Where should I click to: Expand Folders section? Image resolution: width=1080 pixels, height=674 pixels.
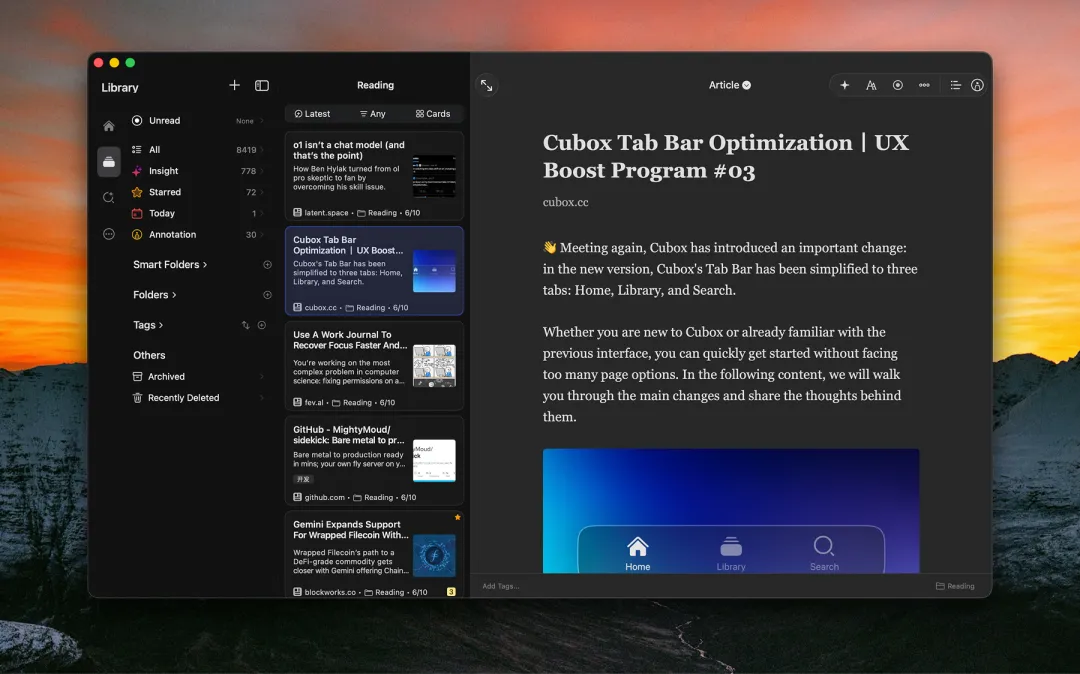tap(154, 295)
